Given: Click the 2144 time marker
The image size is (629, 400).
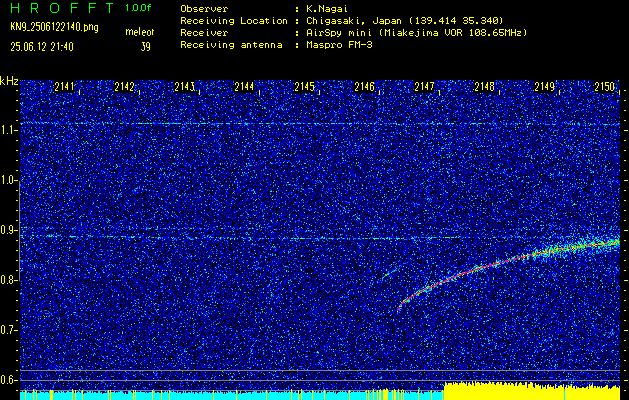Looking at the screenshot, I should (244, 87).
